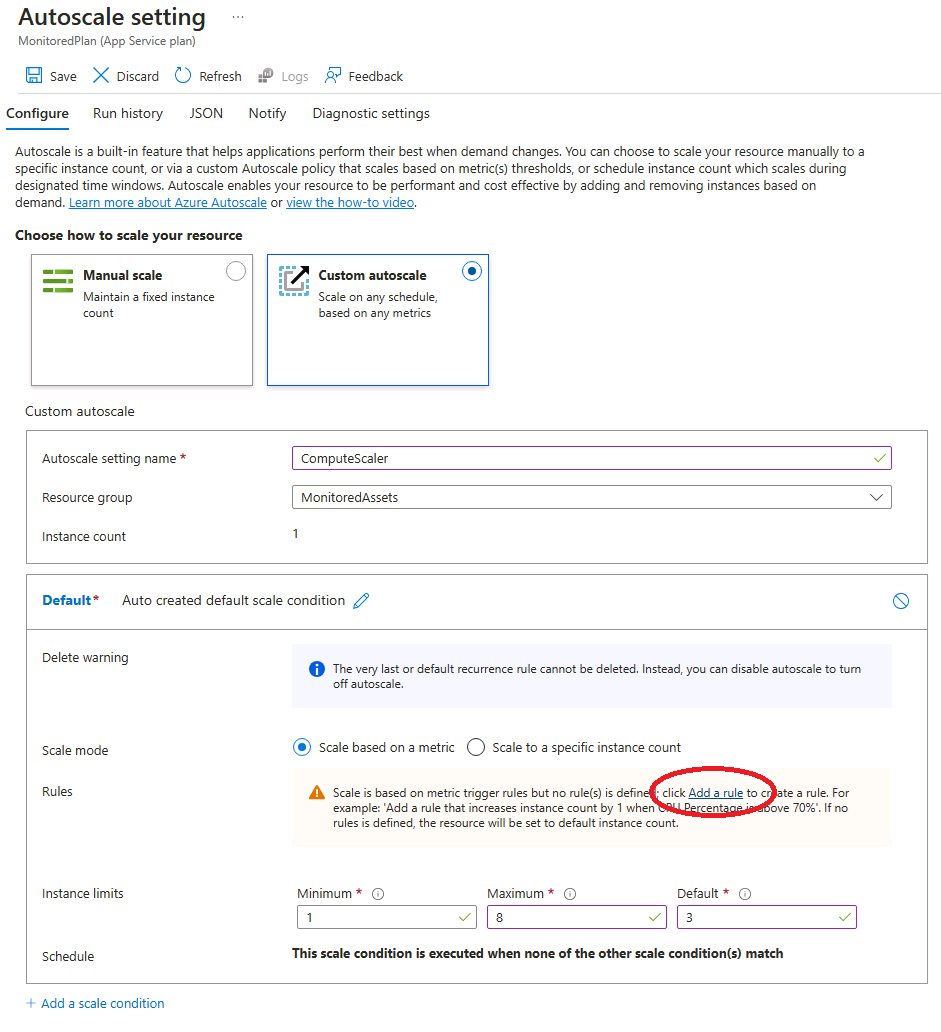
Task: Click the Save disk icon
Action: pos(34,75)
